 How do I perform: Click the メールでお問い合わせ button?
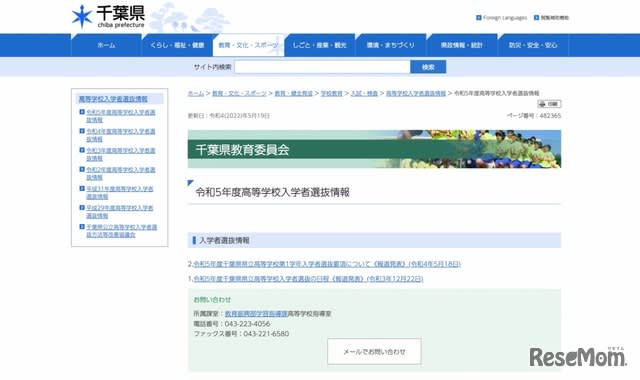click(374, 351)
